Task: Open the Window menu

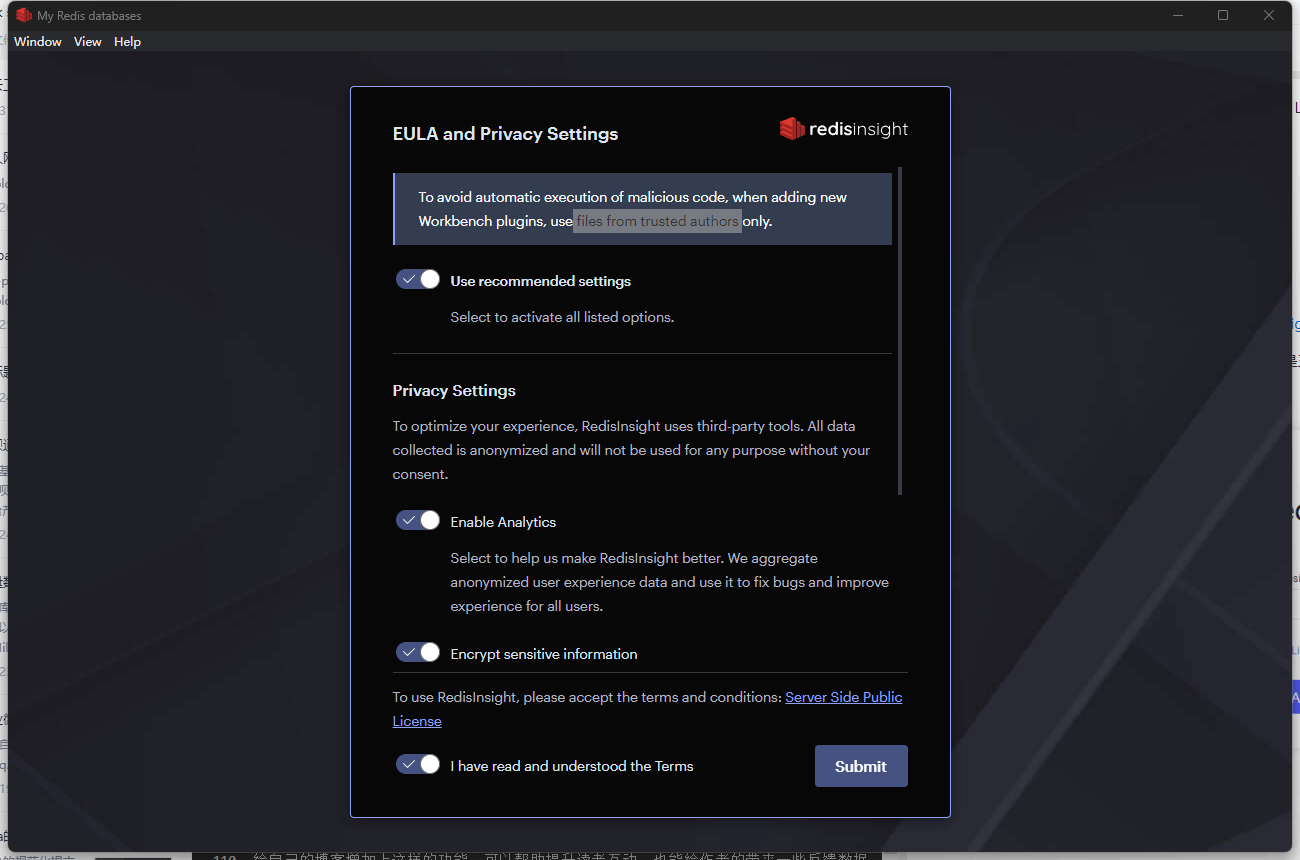Action: coord(38,42)
